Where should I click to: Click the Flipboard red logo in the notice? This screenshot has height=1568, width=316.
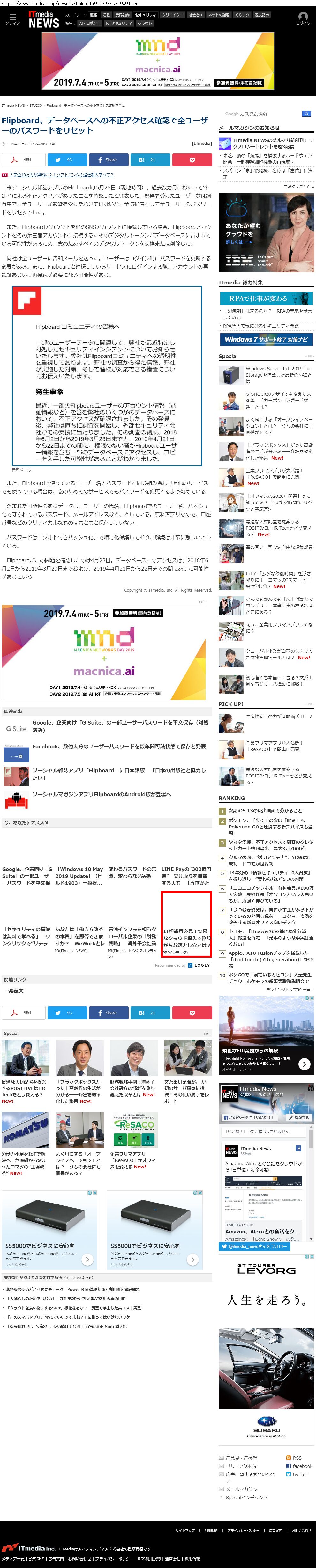[x=27, y=301]
